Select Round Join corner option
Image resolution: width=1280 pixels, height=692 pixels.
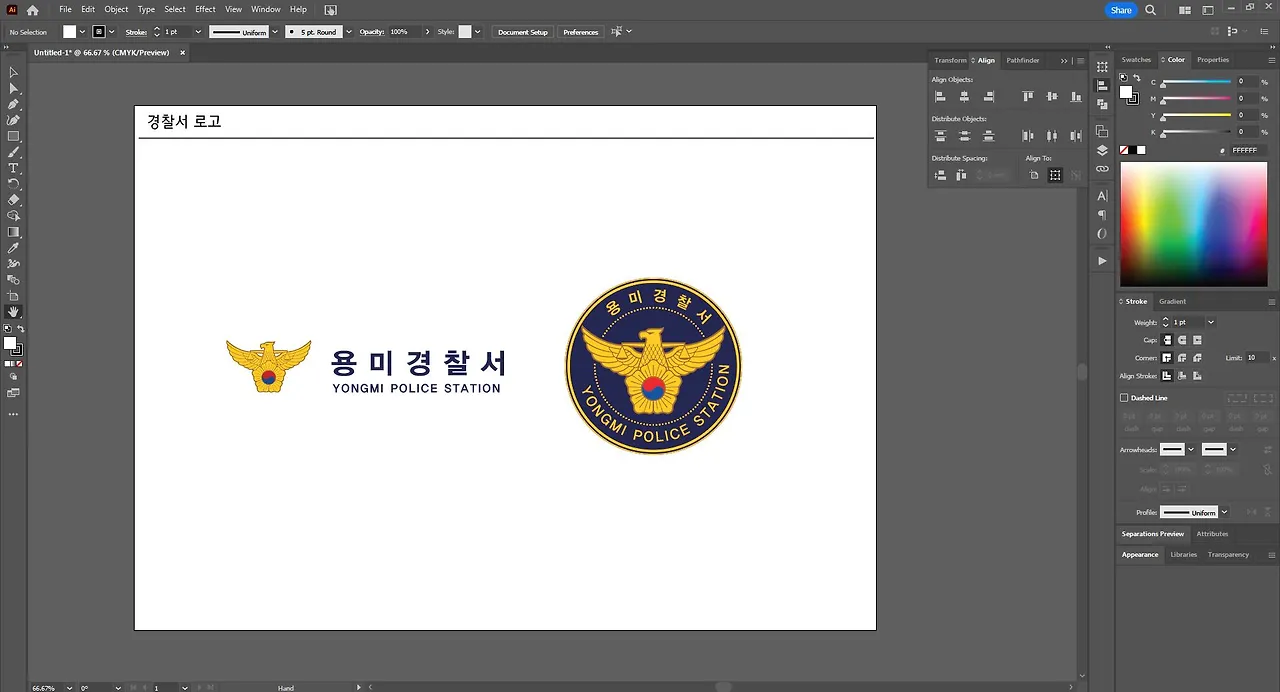click(x=1182, y=358)
